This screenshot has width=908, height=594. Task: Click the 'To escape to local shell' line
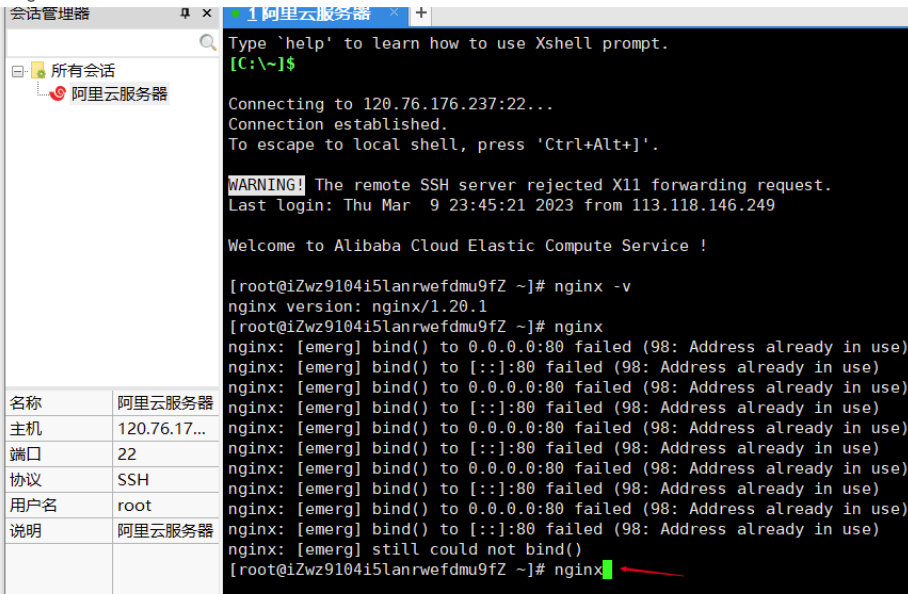(444, 144)
